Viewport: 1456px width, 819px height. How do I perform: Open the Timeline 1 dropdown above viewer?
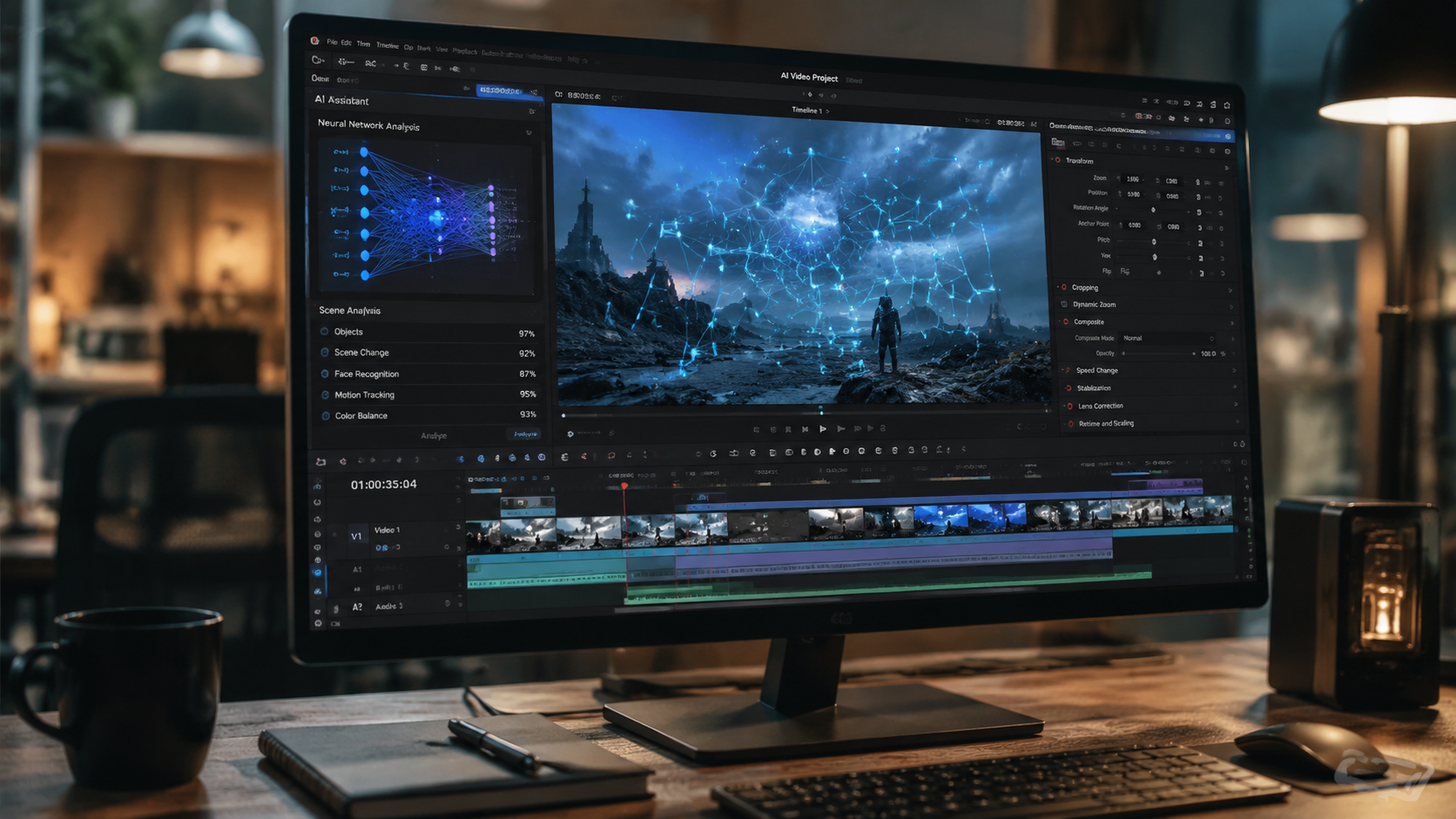[x=810, y=111]
